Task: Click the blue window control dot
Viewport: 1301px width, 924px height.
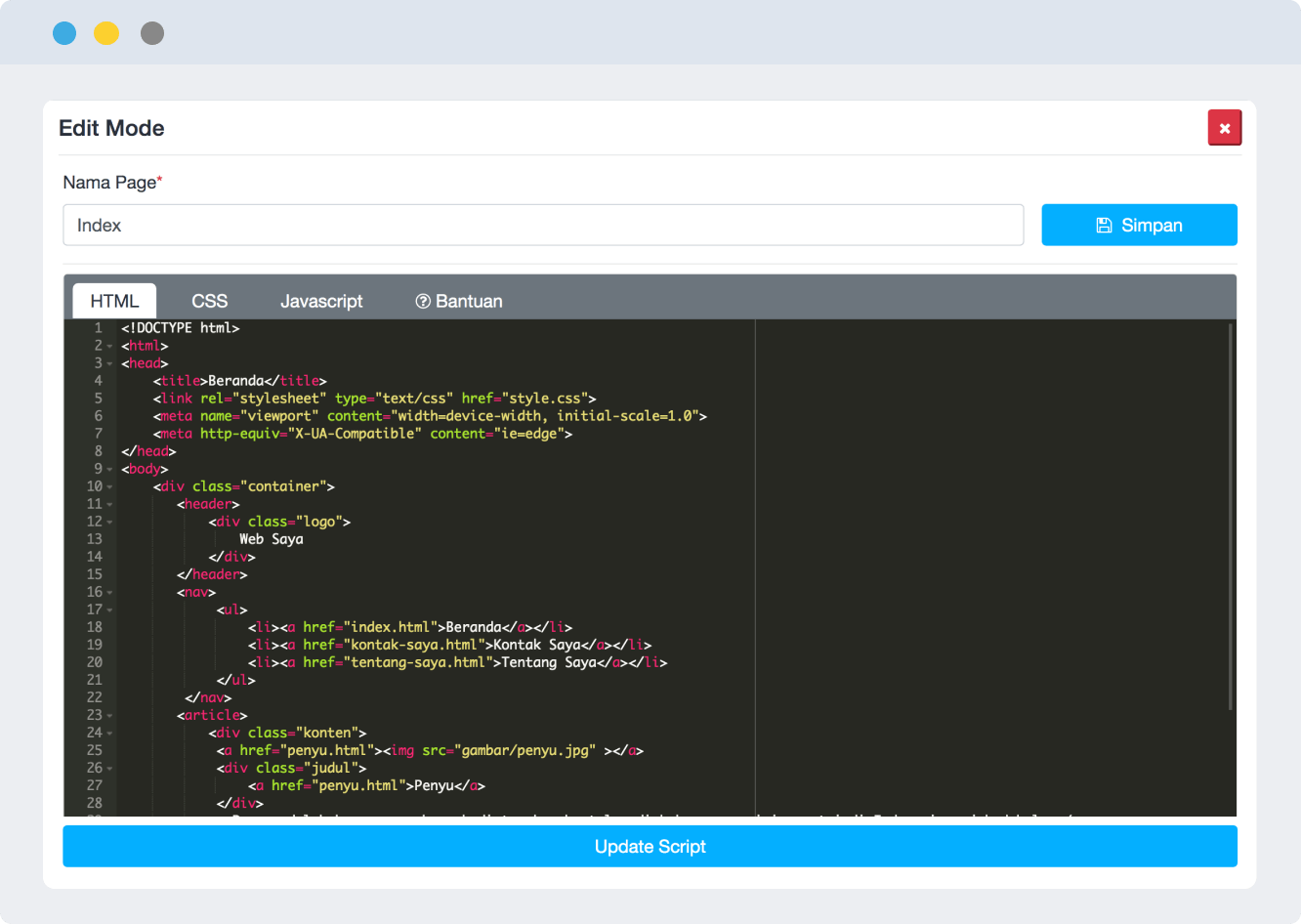Action: point(64,33)
